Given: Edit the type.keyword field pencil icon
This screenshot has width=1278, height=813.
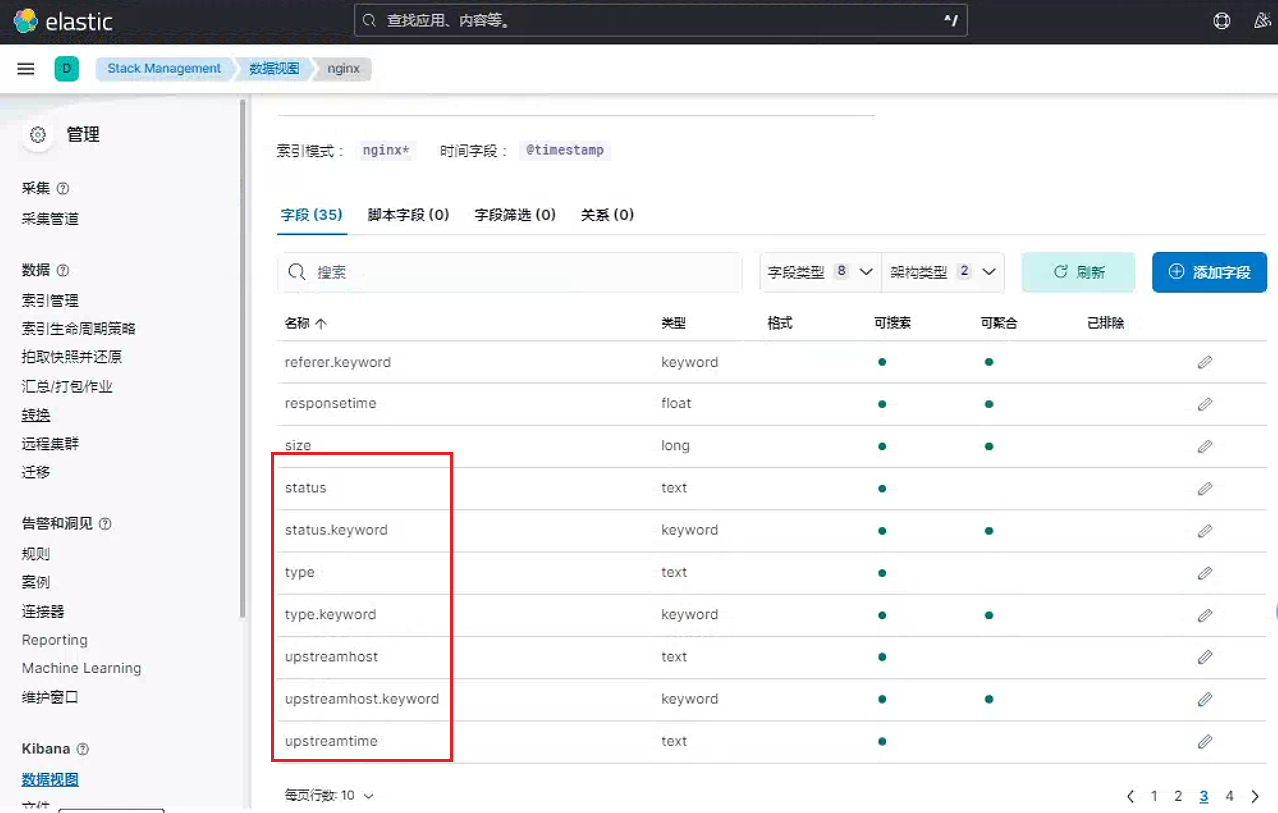Looking at the screenshot, I should click(x=1205, y=615).
